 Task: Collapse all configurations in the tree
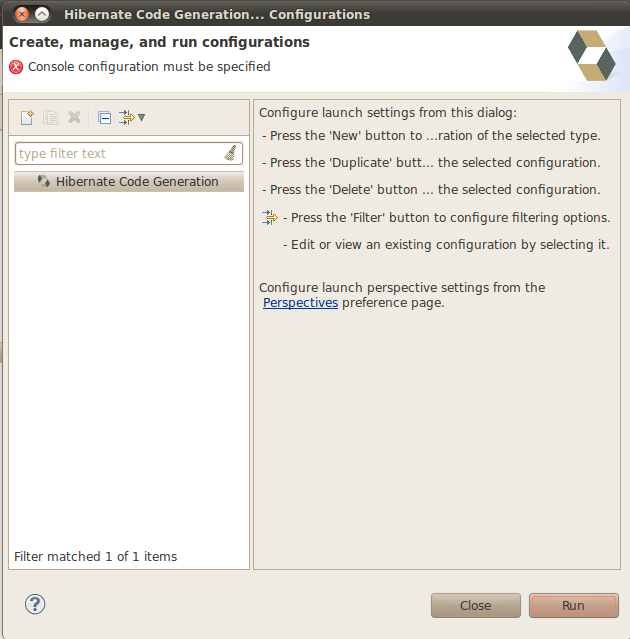(104, 118)
